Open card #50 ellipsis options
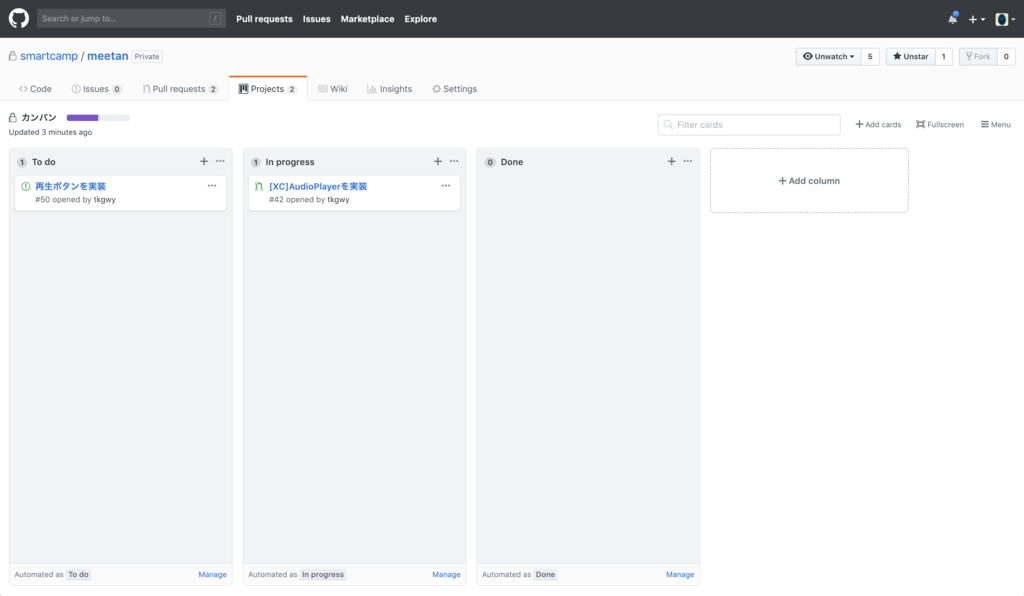This screenshot has height=596, width=1024. (212, 185)
